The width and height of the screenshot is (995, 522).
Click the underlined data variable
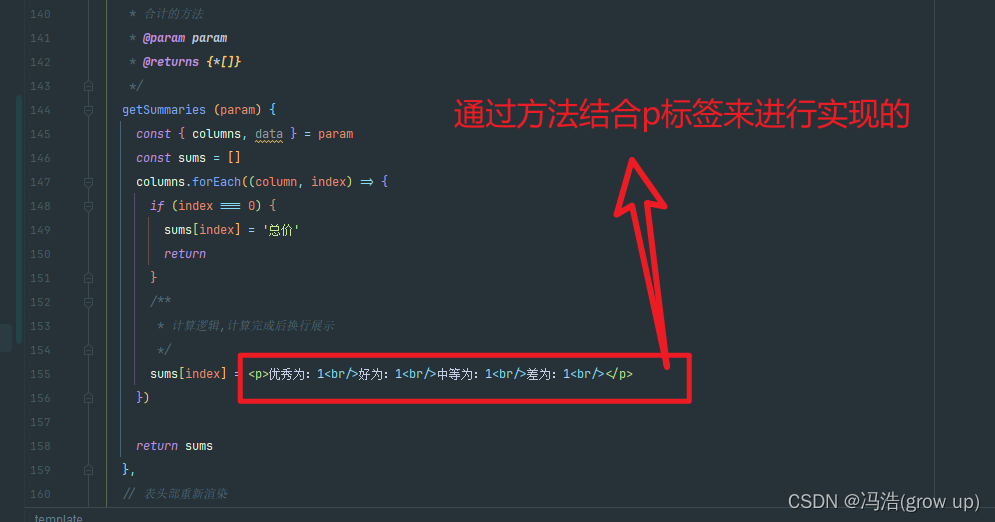(x=268, y=134)
